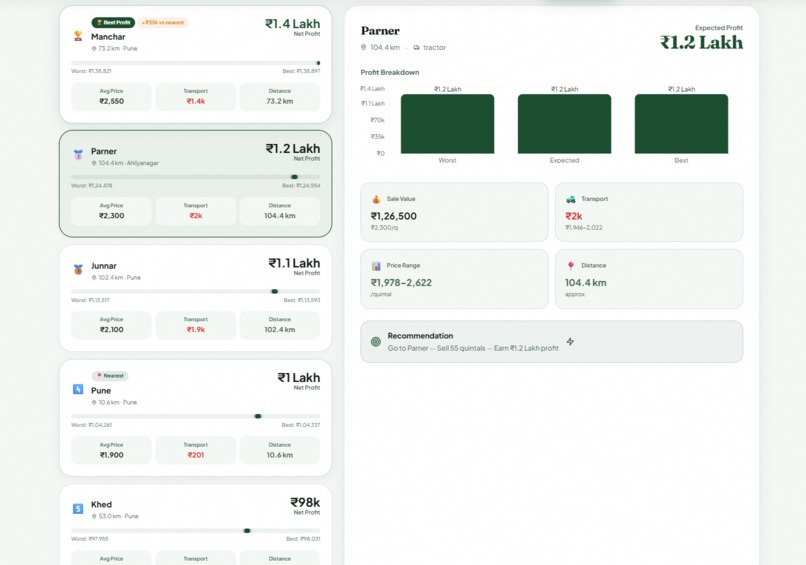The image size is (806, 565).
Task: Click the money bag icon on Sale Value
Action: 376,199
